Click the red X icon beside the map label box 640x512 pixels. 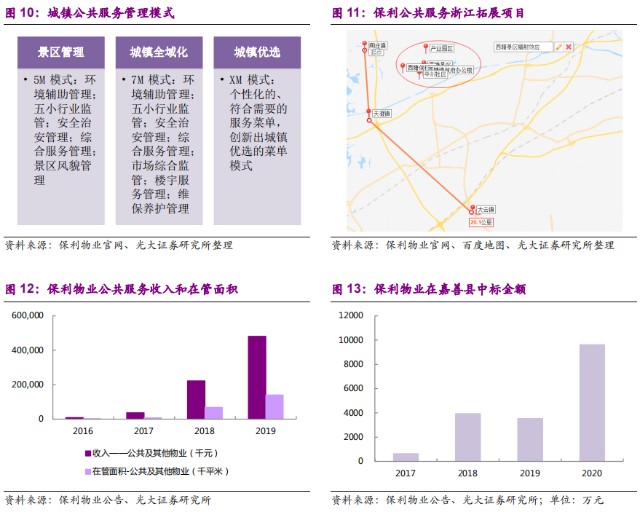click(568, 47)
